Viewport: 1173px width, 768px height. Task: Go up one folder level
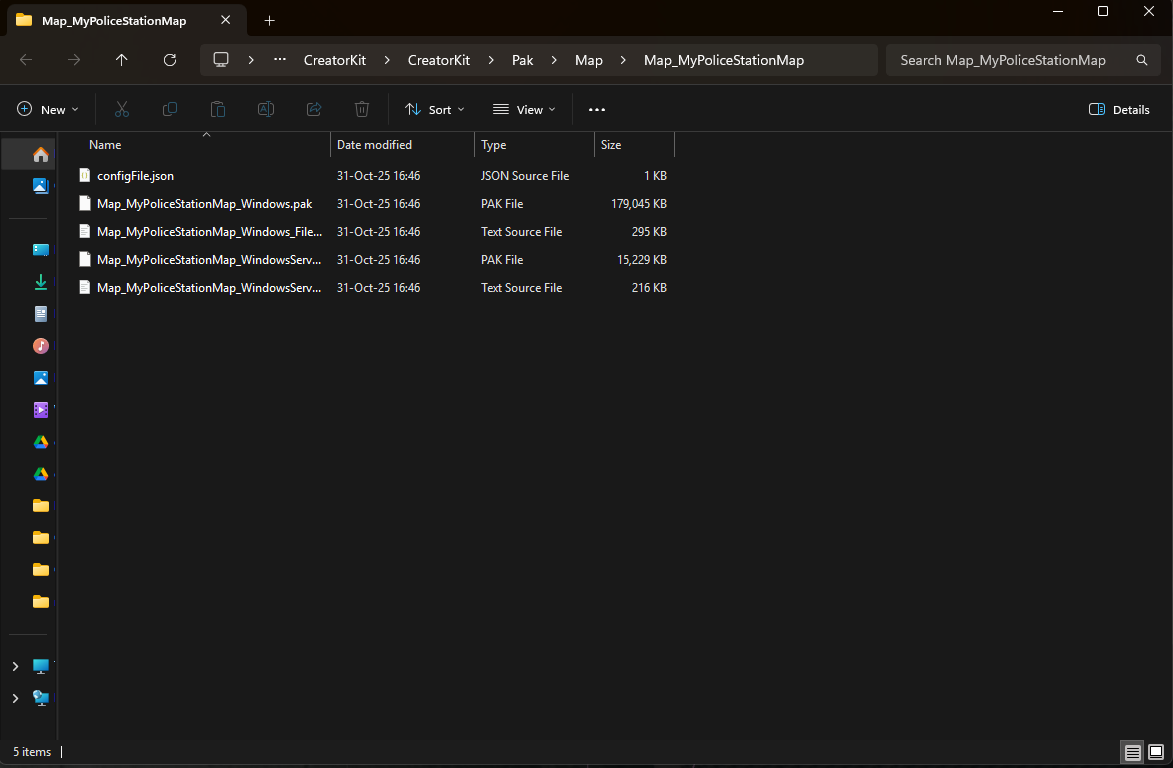pos(122,60)
